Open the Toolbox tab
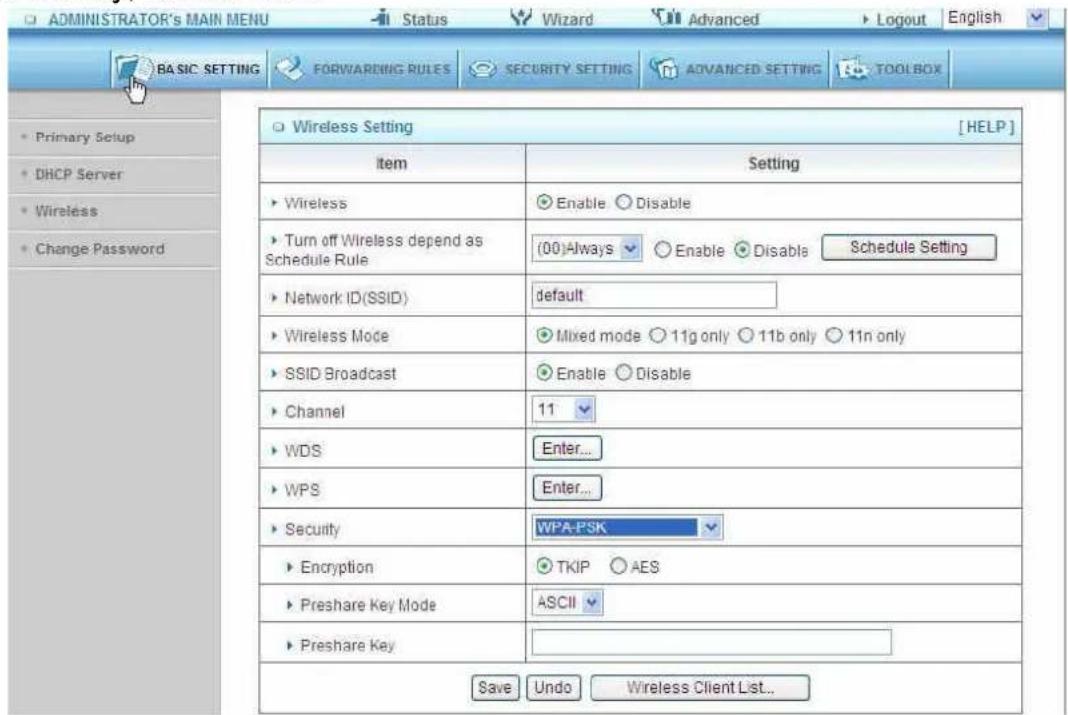 coord(891,69)
